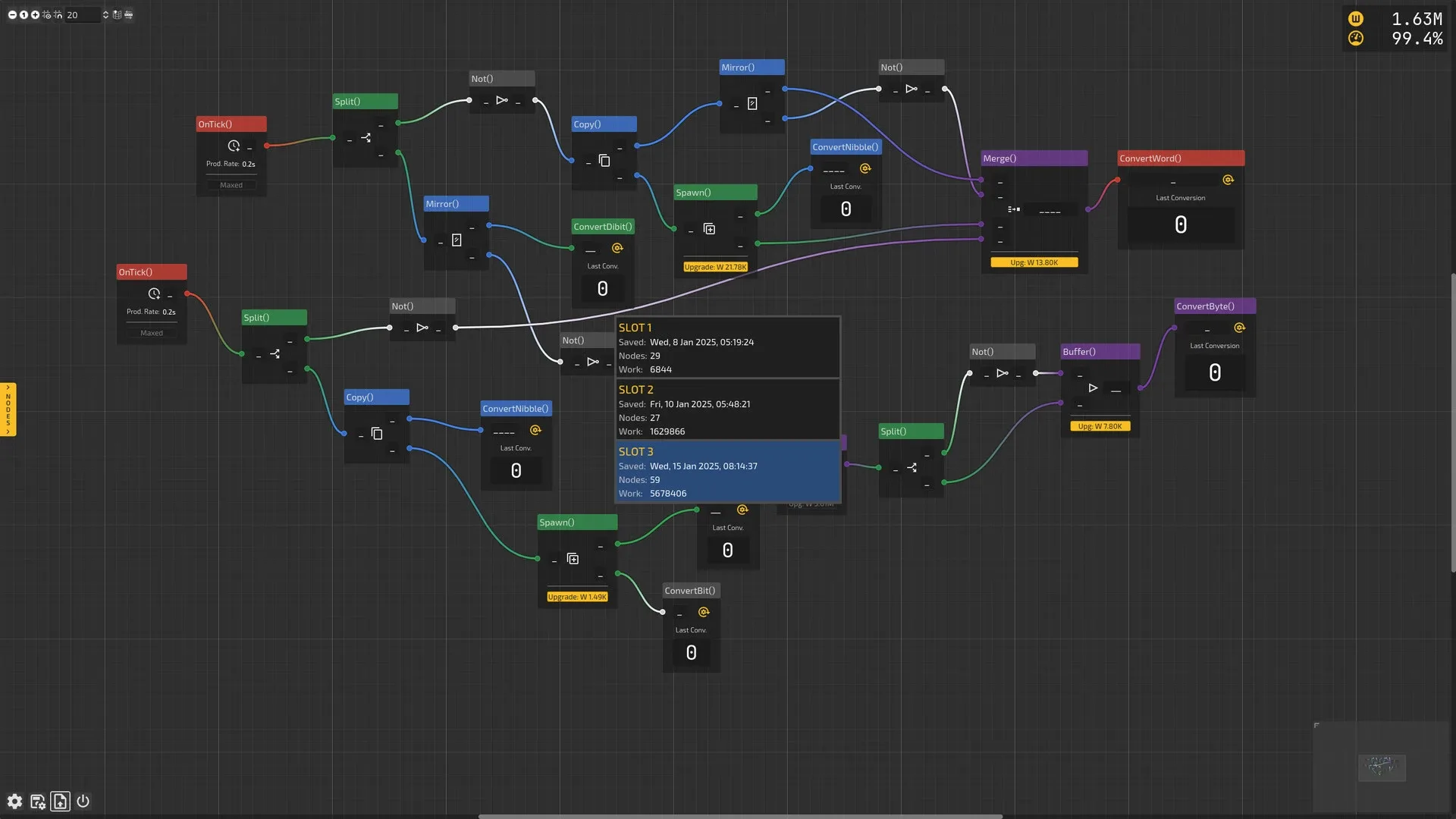Select SLOT 1 save entry
This screenshot has height=819, width=1456.
click(x=727, y=348)
